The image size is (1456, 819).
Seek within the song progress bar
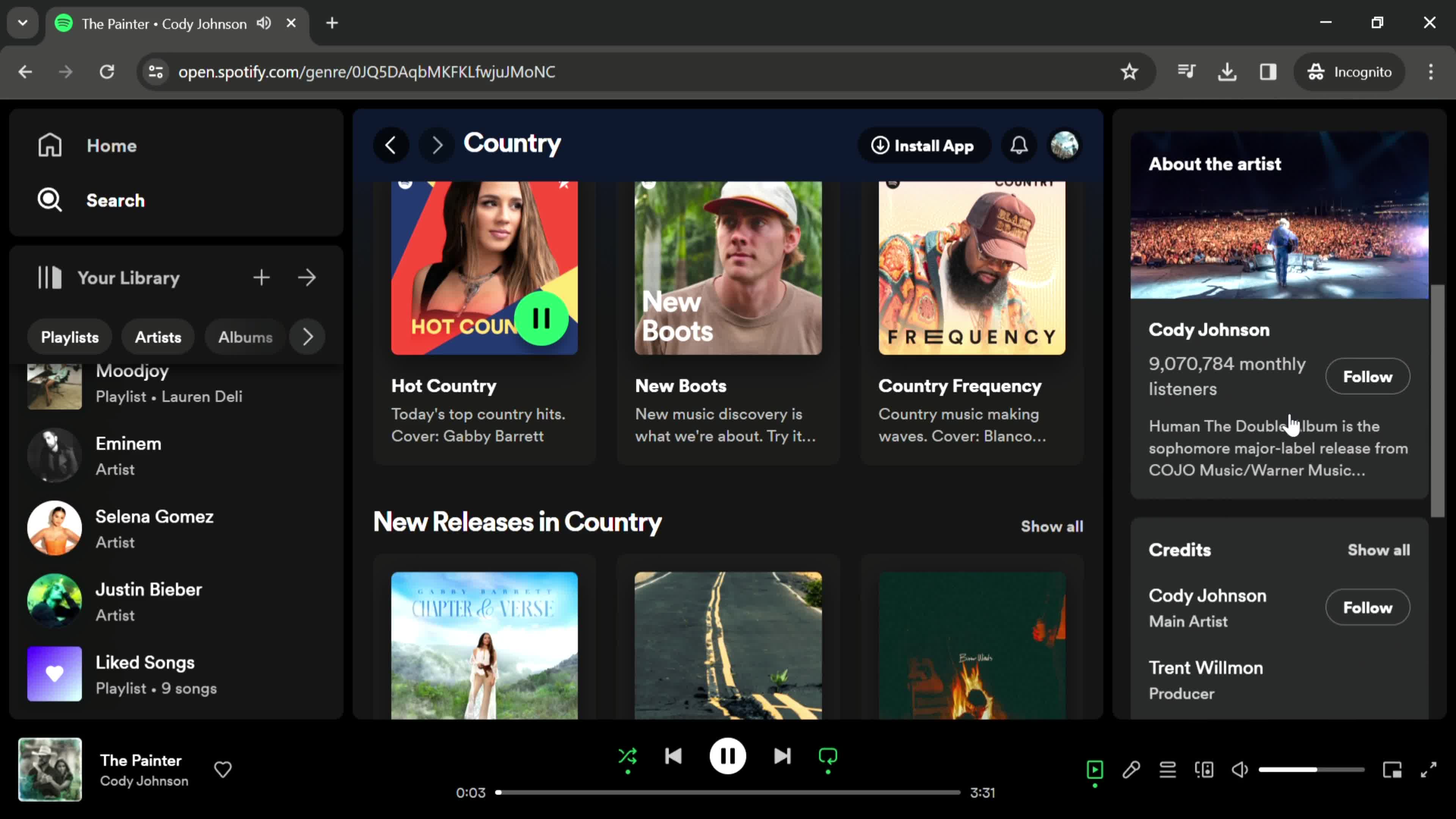pyautogui.click(x=728, y=792)
